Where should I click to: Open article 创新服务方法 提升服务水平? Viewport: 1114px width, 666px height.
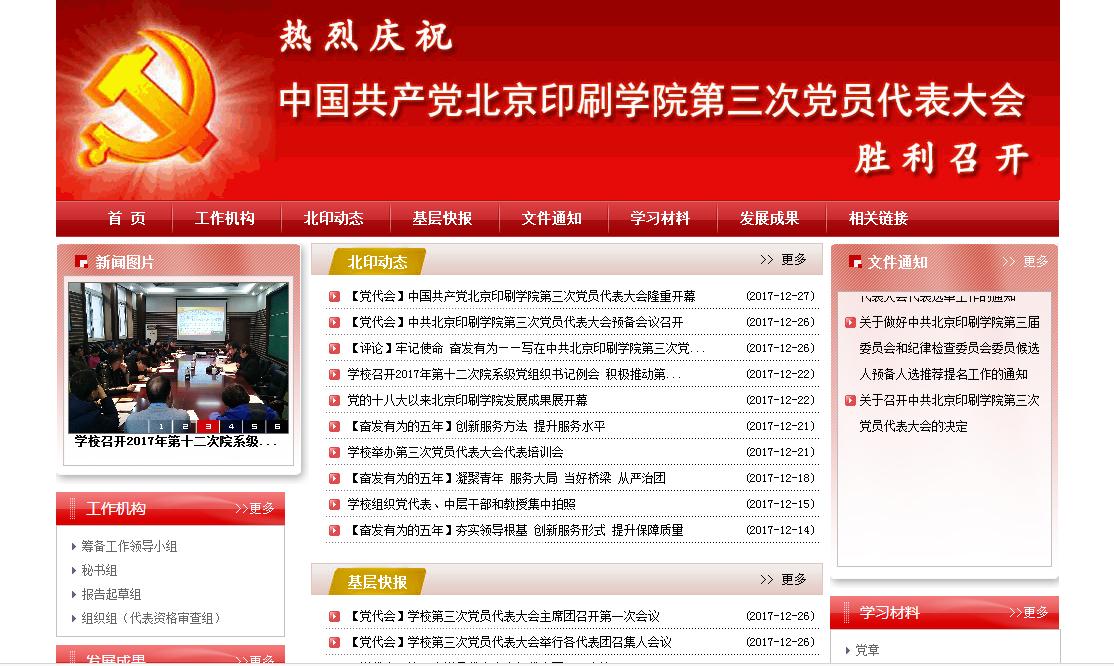pyautogui.click(x=476, y=426)
